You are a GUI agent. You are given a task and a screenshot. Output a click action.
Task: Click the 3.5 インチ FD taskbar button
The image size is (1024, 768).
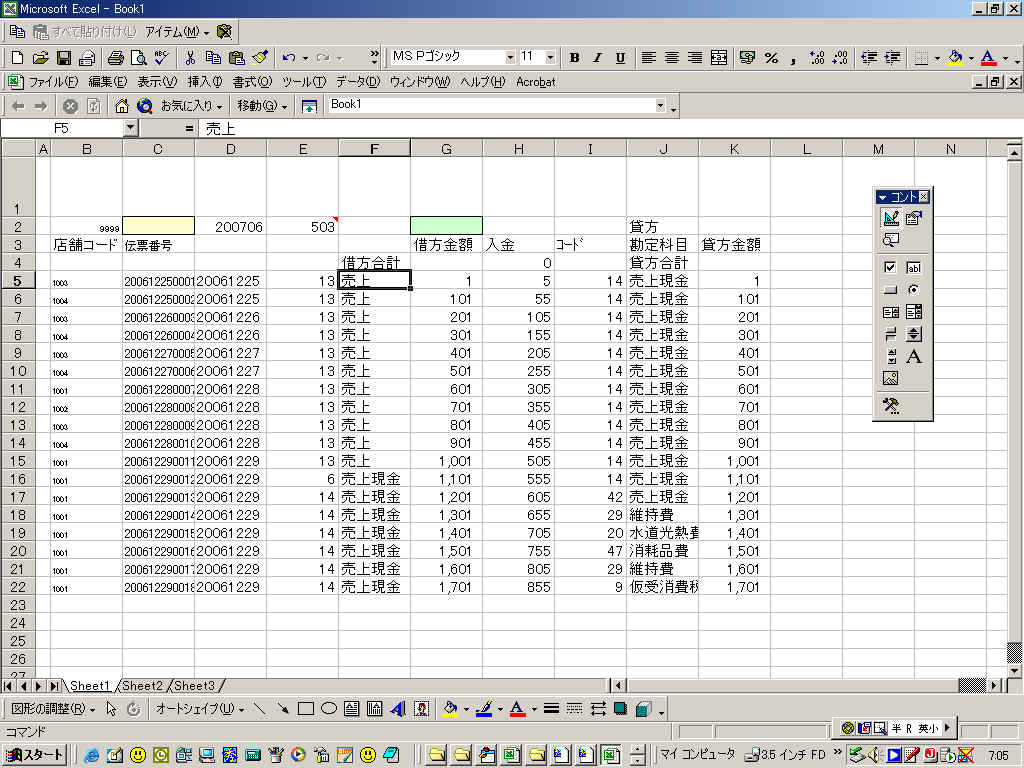point(786,754)
